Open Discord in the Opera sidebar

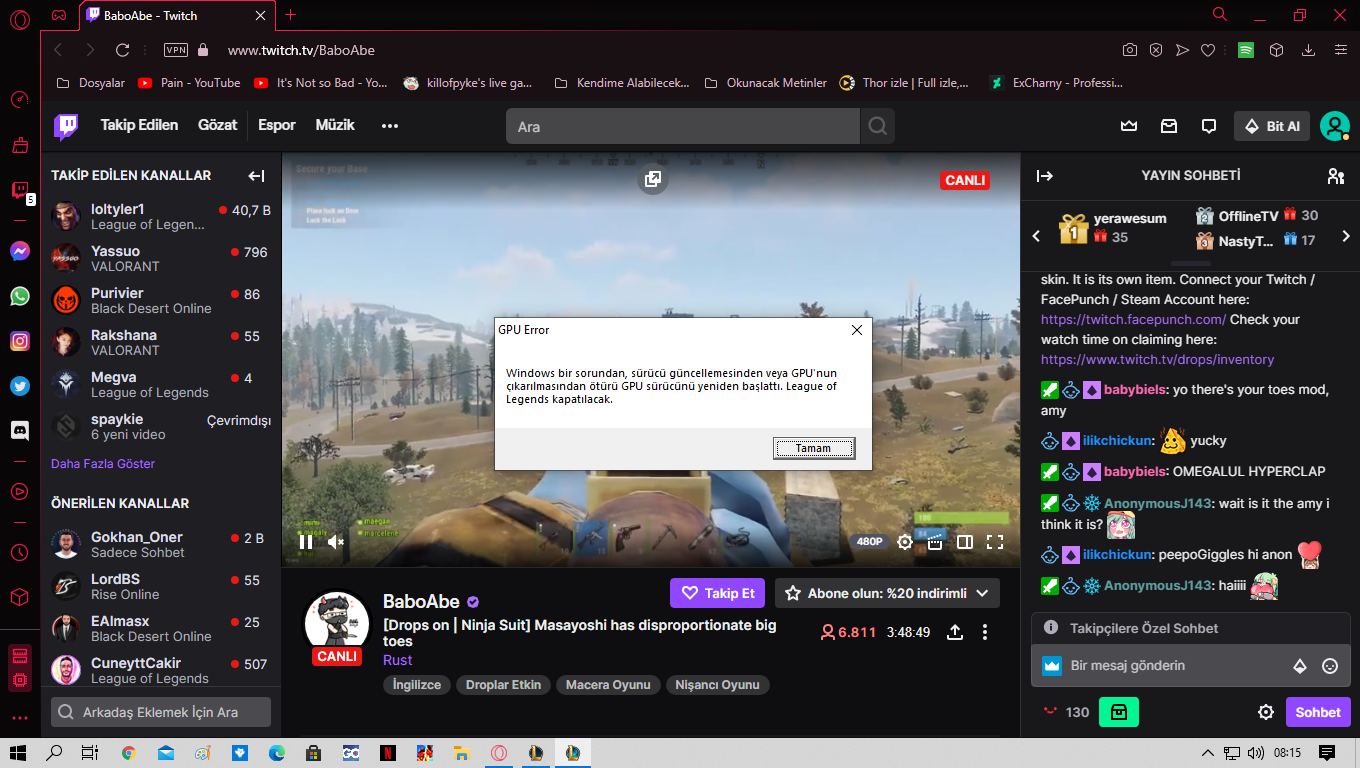pyautogui.click(x=20, y=431)
